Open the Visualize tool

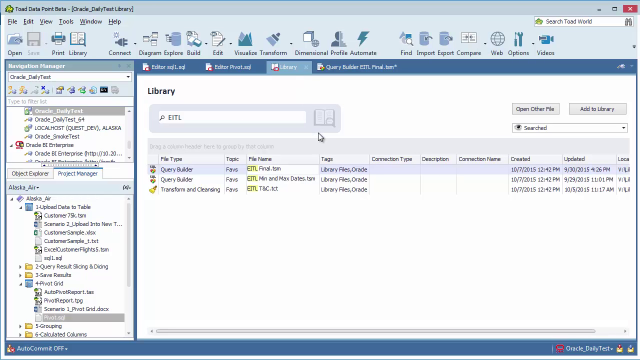245,44
